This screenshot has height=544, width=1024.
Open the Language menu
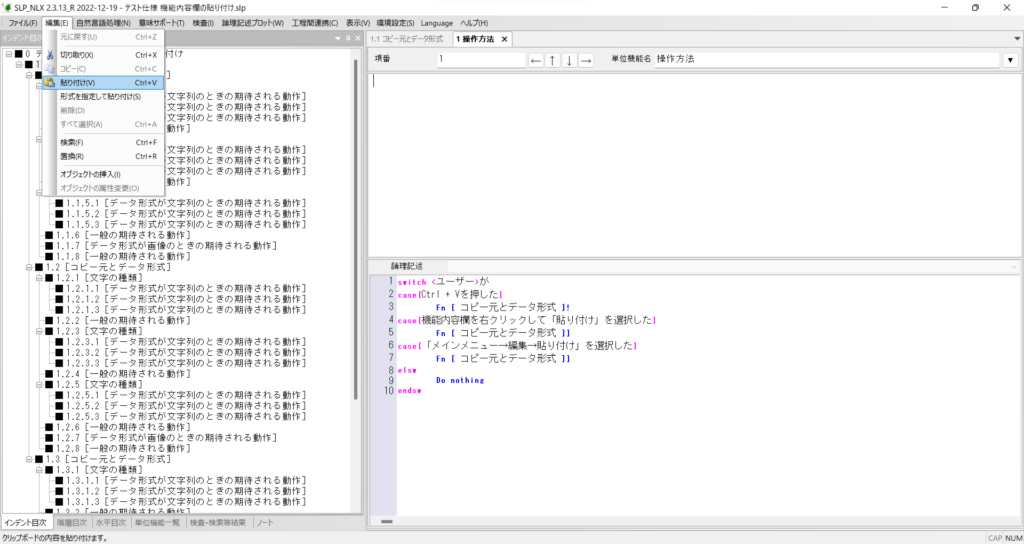pos(437,23)
